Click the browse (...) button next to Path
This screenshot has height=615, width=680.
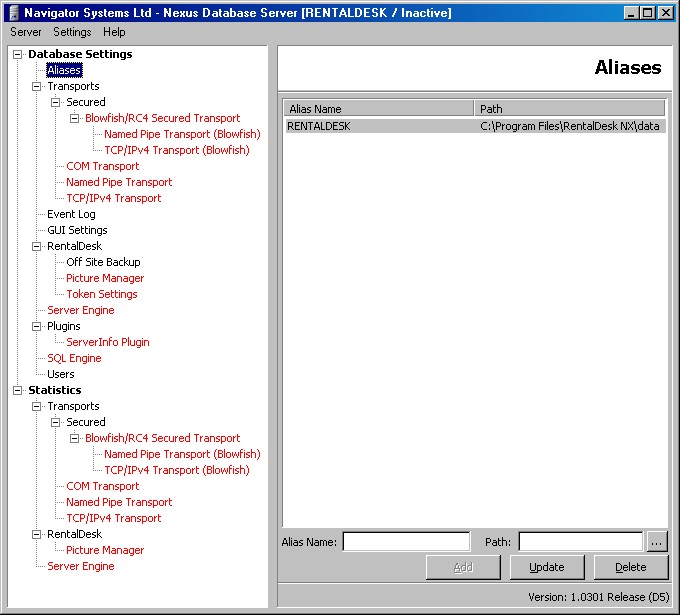point(657,542)
